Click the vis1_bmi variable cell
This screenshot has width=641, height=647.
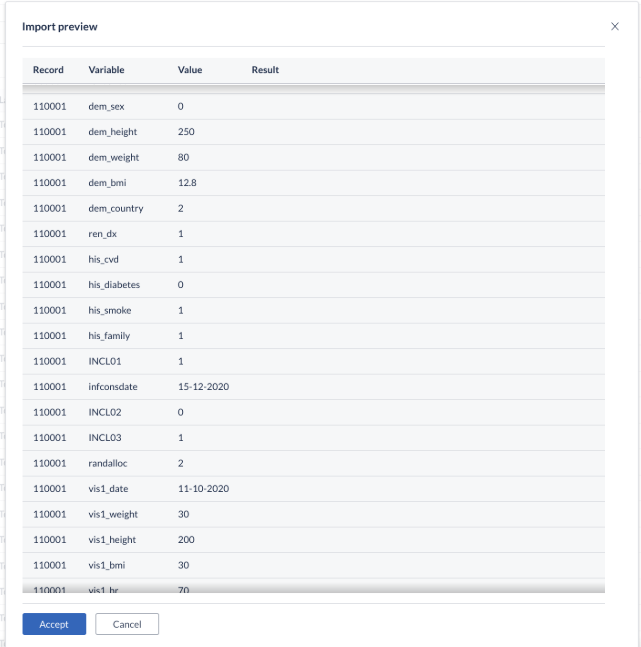coord(106,565)
